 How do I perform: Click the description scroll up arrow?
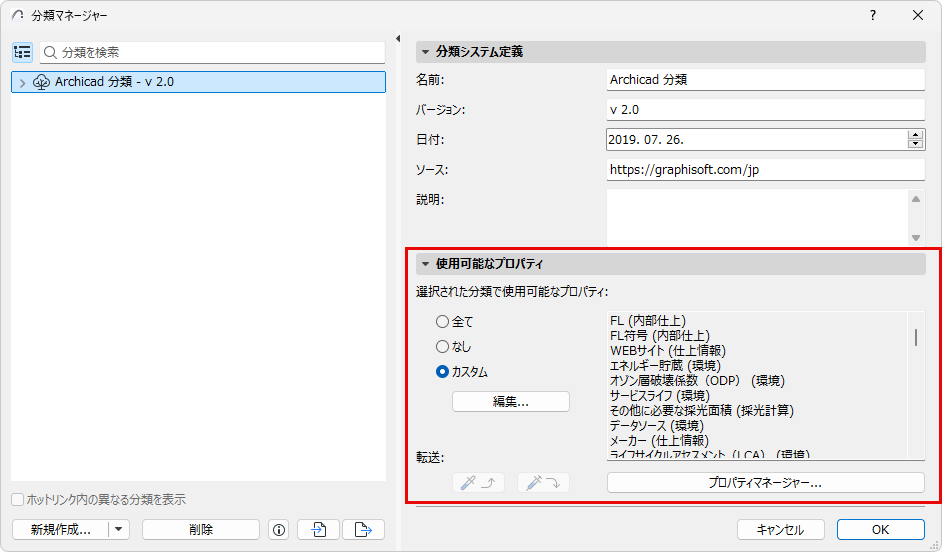(x=916, y=199)
